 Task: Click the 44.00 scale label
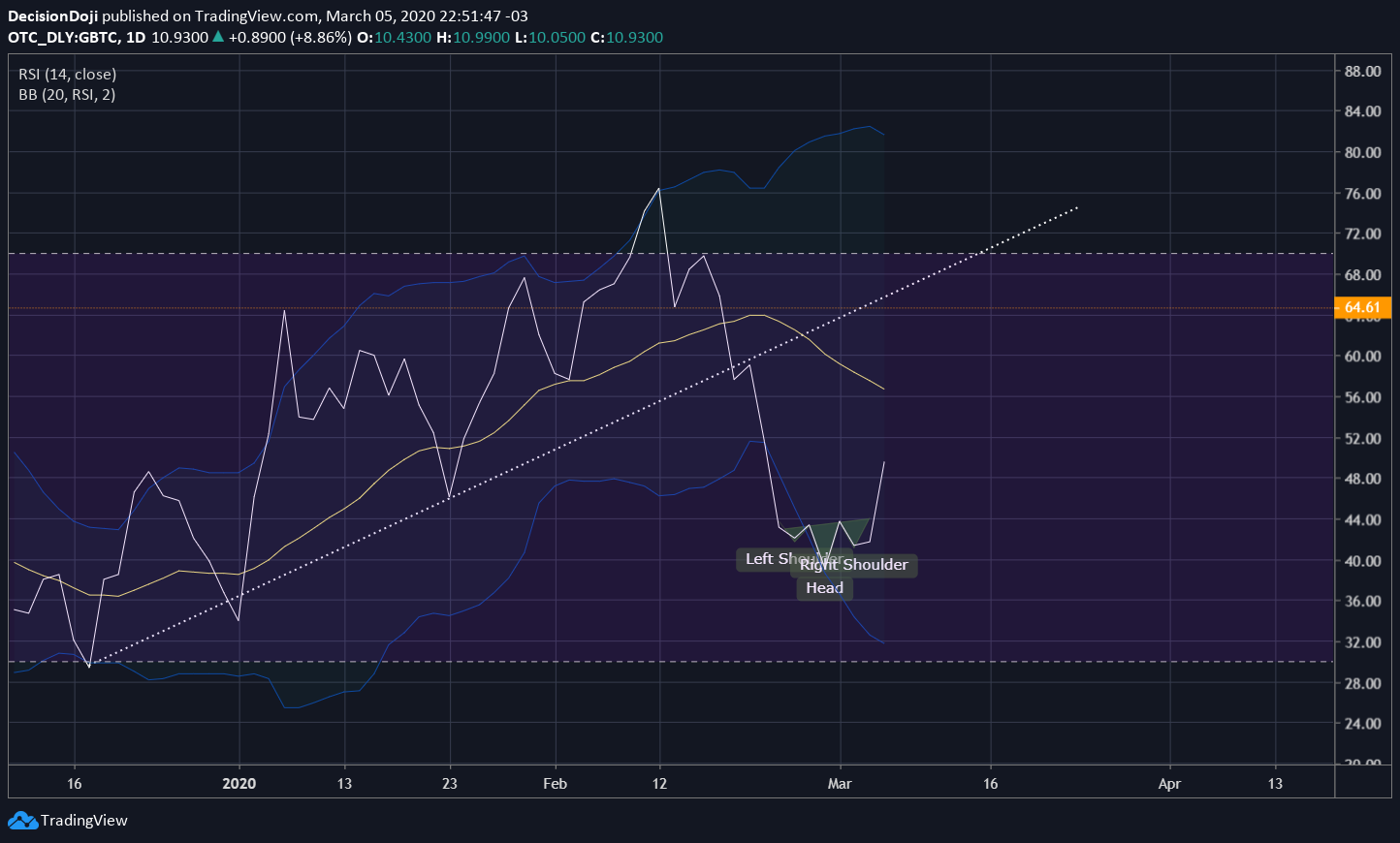pyautogui.click(x=1362, y=520)
